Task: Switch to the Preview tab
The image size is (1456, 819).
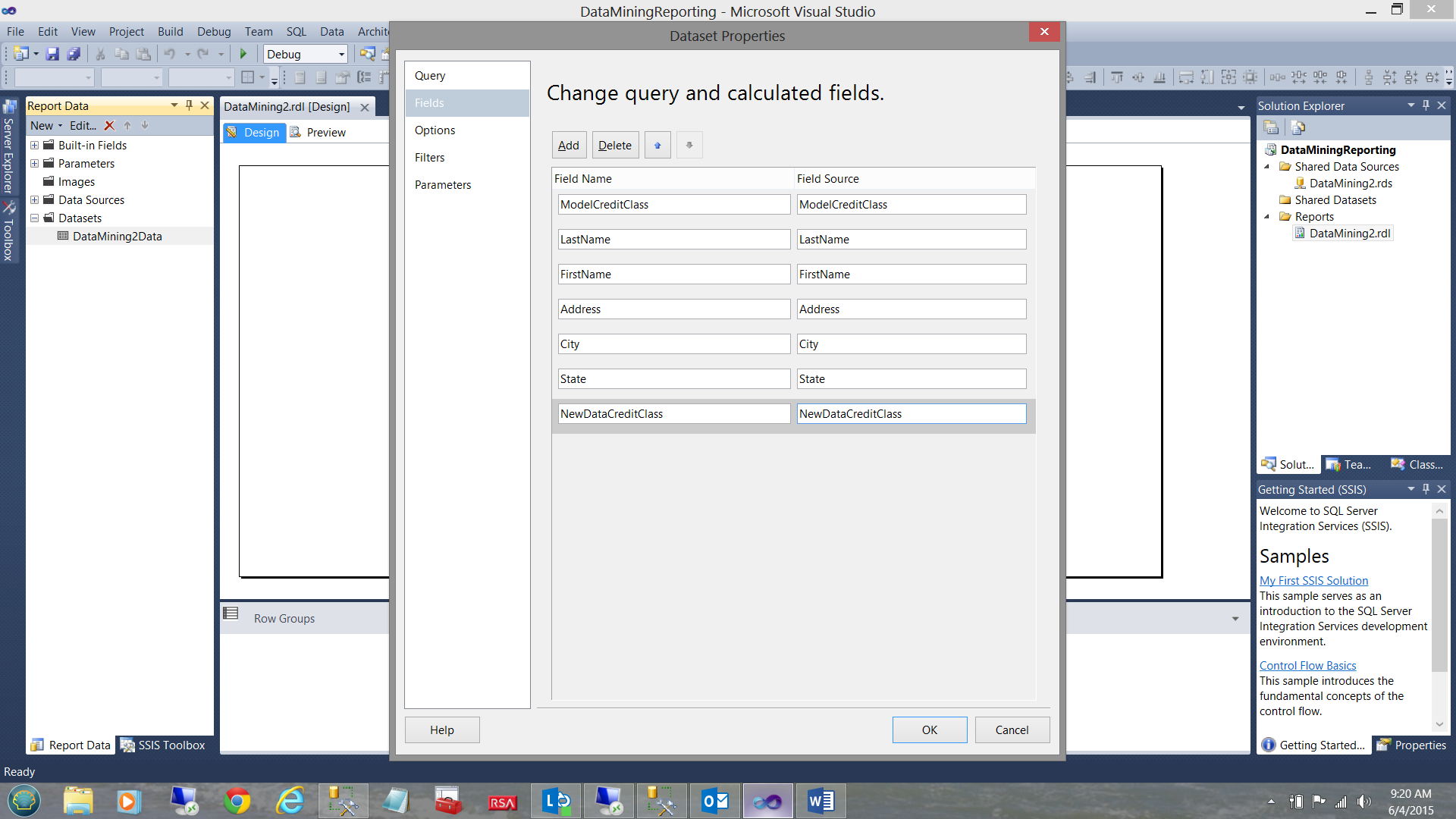Action: click(326, 132)
